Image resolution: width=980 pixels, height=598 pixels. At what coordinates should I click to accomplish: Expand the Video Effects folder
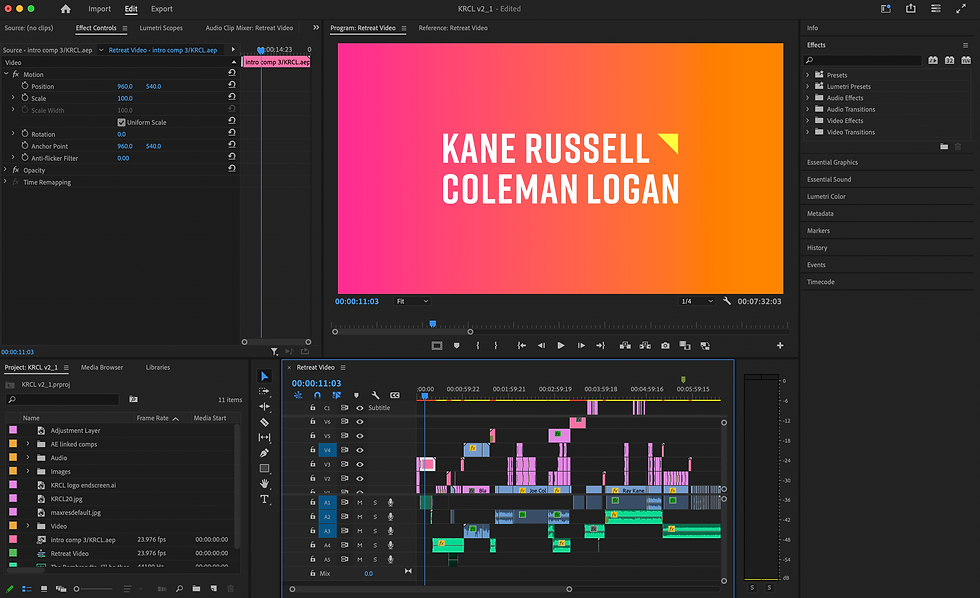pyautogui.click(x=809, y=121)
